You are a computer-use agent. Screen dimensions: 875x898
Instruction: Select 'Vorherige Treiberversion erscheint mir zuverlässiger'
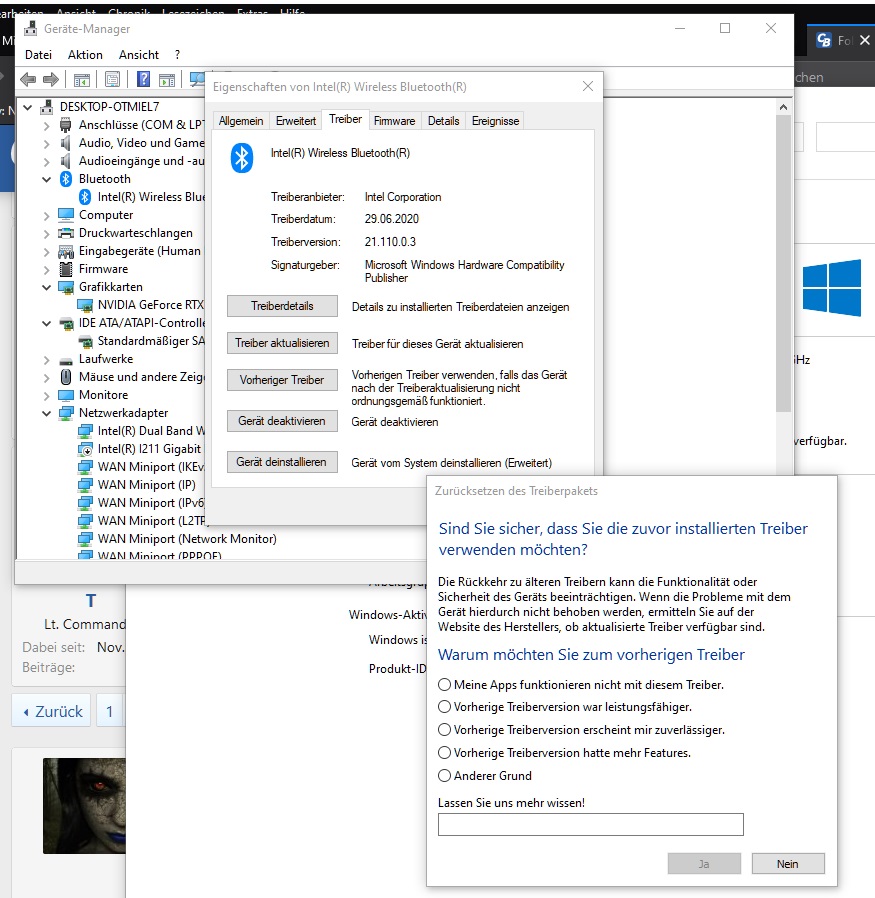[444, 730]
